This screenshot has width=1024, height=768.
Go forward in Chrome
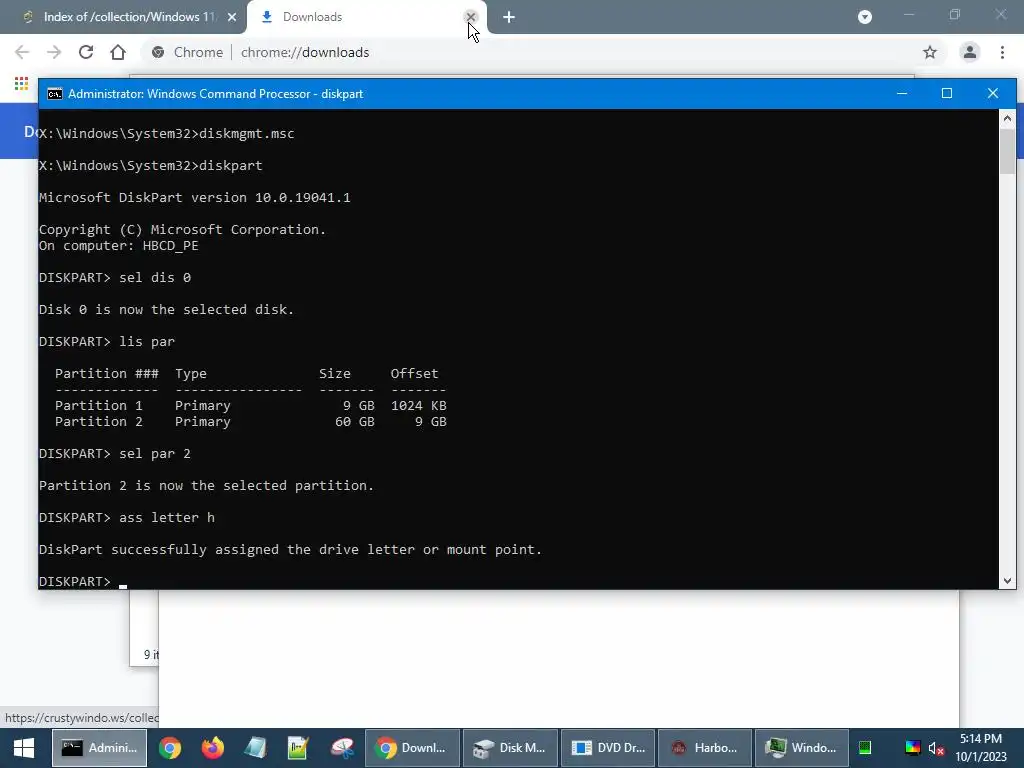point(54,52)
